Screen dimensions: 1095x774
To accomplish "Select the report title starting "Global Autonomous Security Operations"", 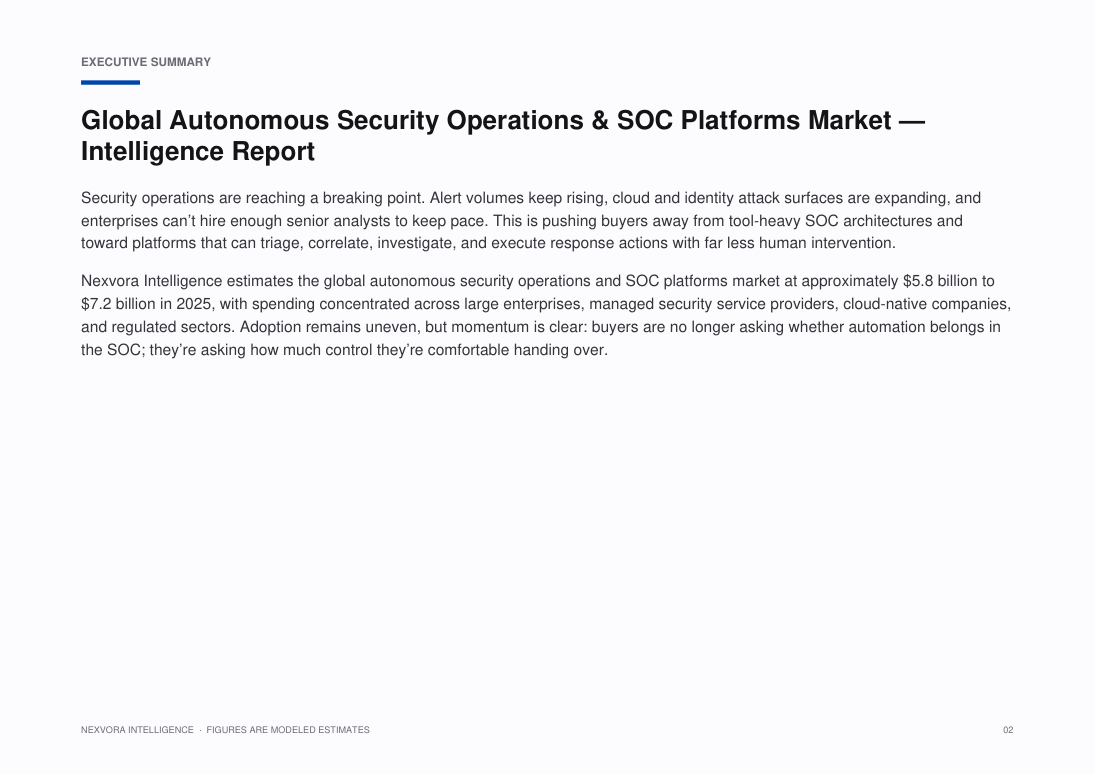I will tap(503, 136).
